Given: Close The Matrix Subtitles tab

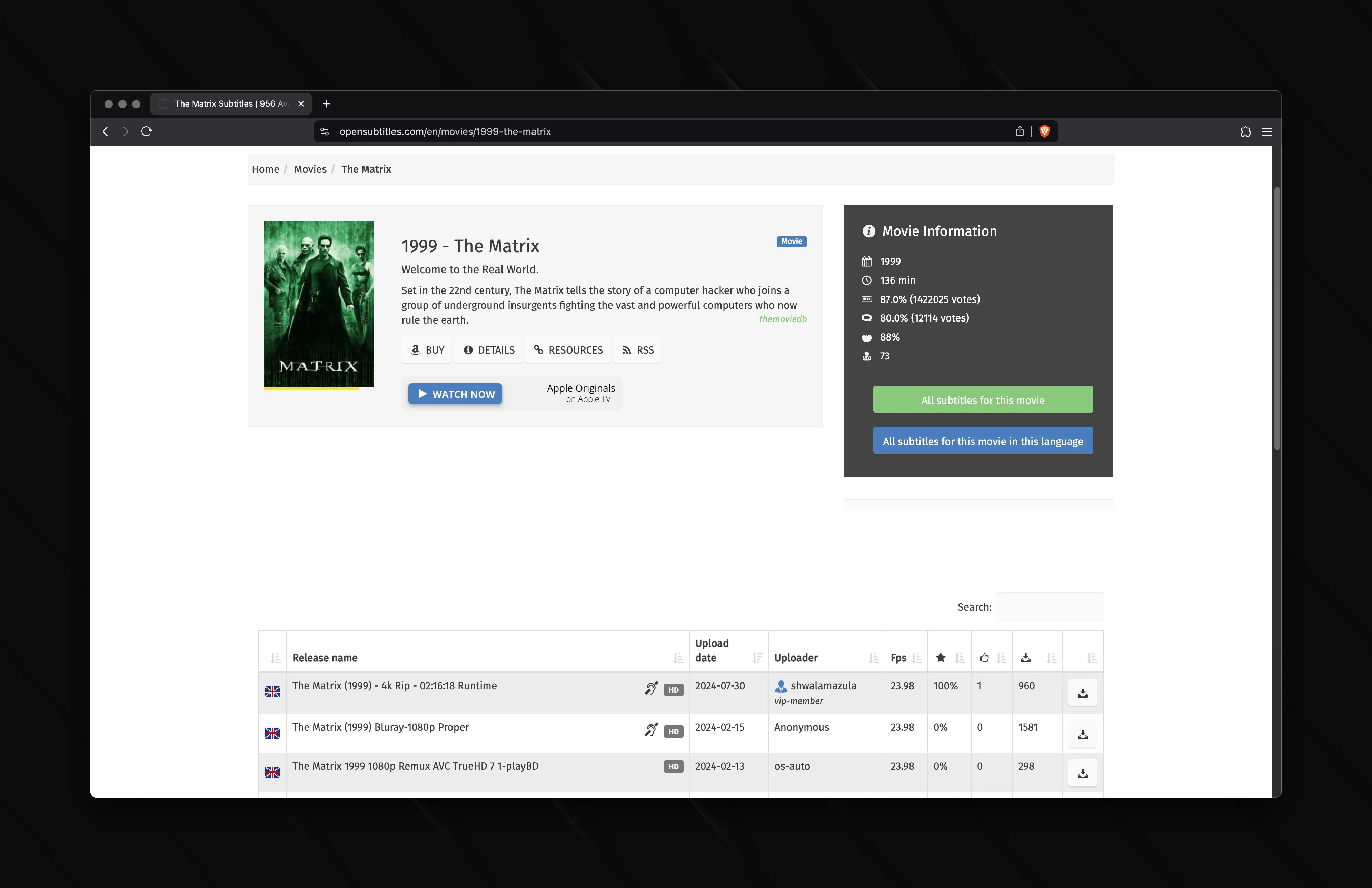Looking at the screenshot, I should coord(301,104).
